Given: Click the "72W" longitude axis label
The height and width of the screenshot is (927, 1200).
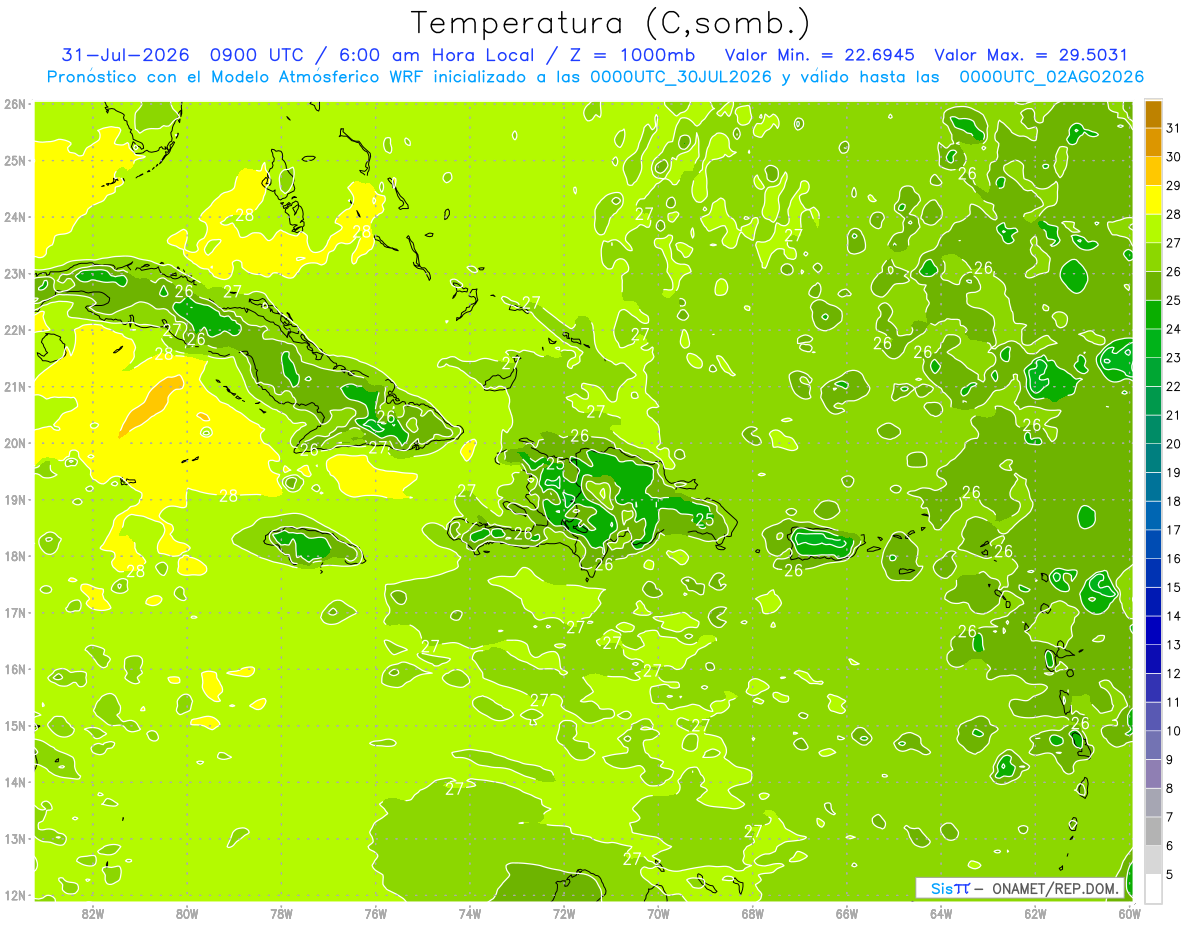Looking at the screenshot, I should point(564,913).
